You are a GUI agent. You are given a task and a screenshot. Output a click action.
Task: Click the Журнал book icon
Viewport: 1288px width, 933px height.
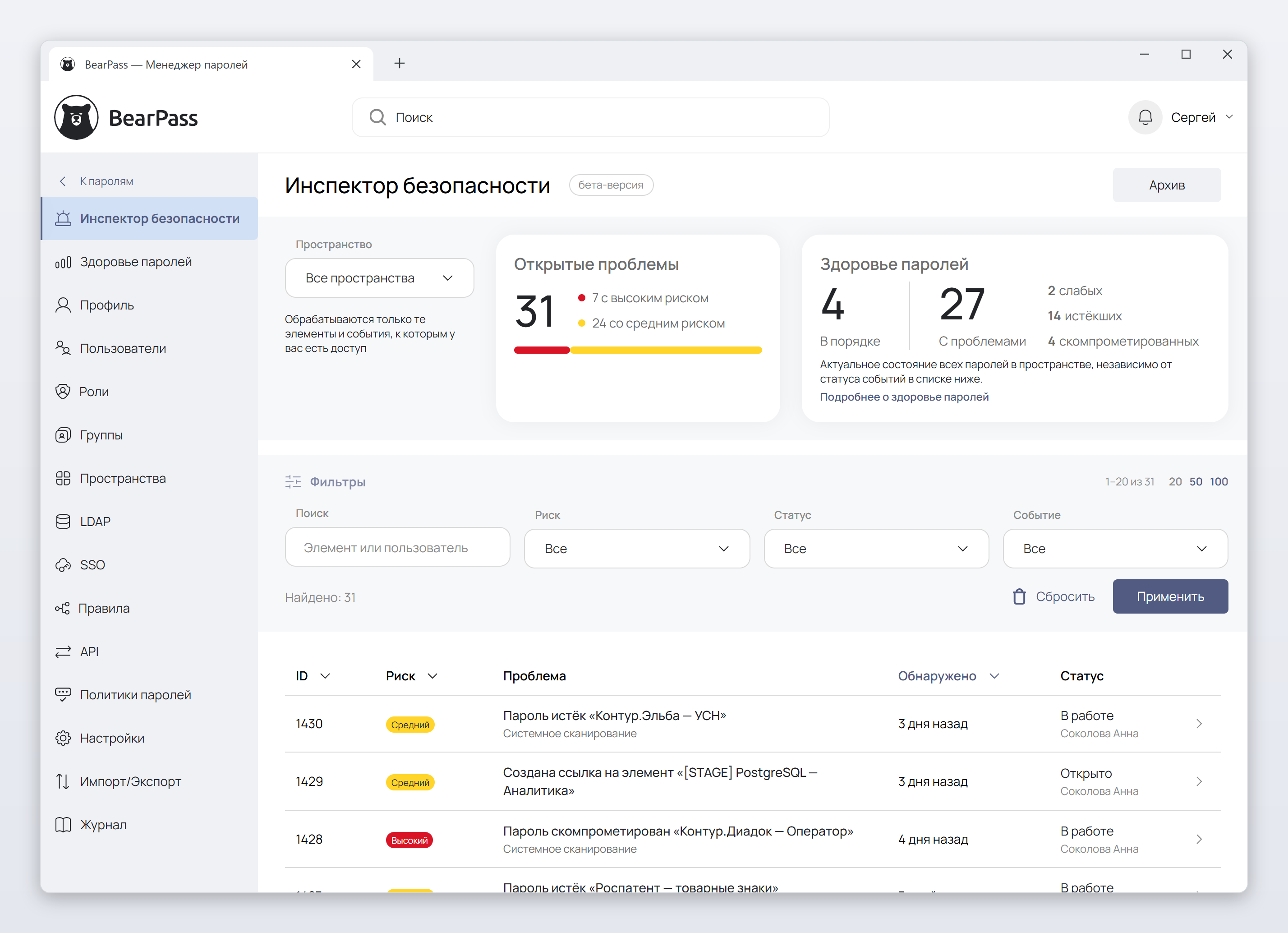pyautogui.click(x=63, y=824)
